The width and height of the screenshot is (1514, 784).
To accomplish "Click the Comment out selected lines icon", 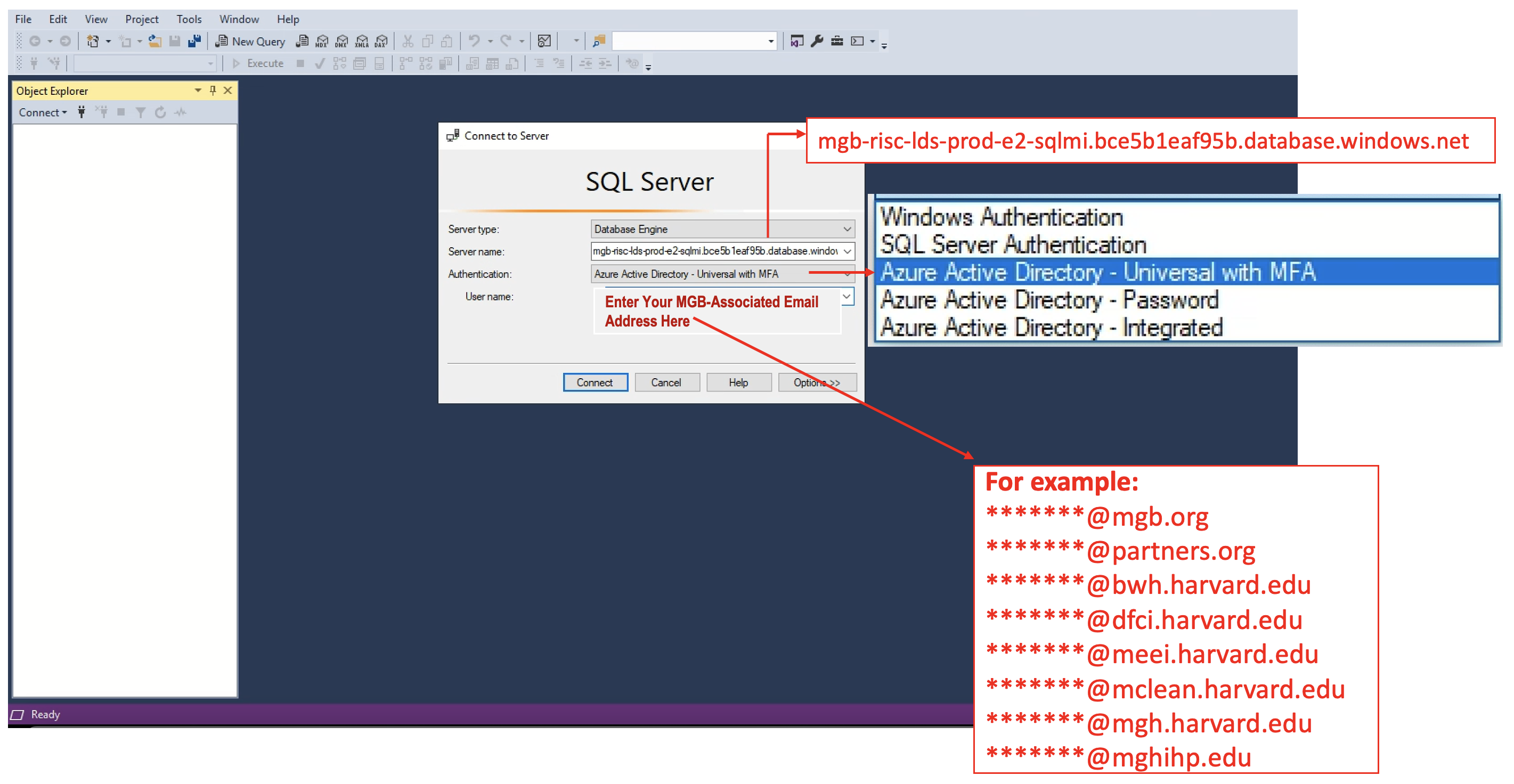I will (x=539, y=63).
